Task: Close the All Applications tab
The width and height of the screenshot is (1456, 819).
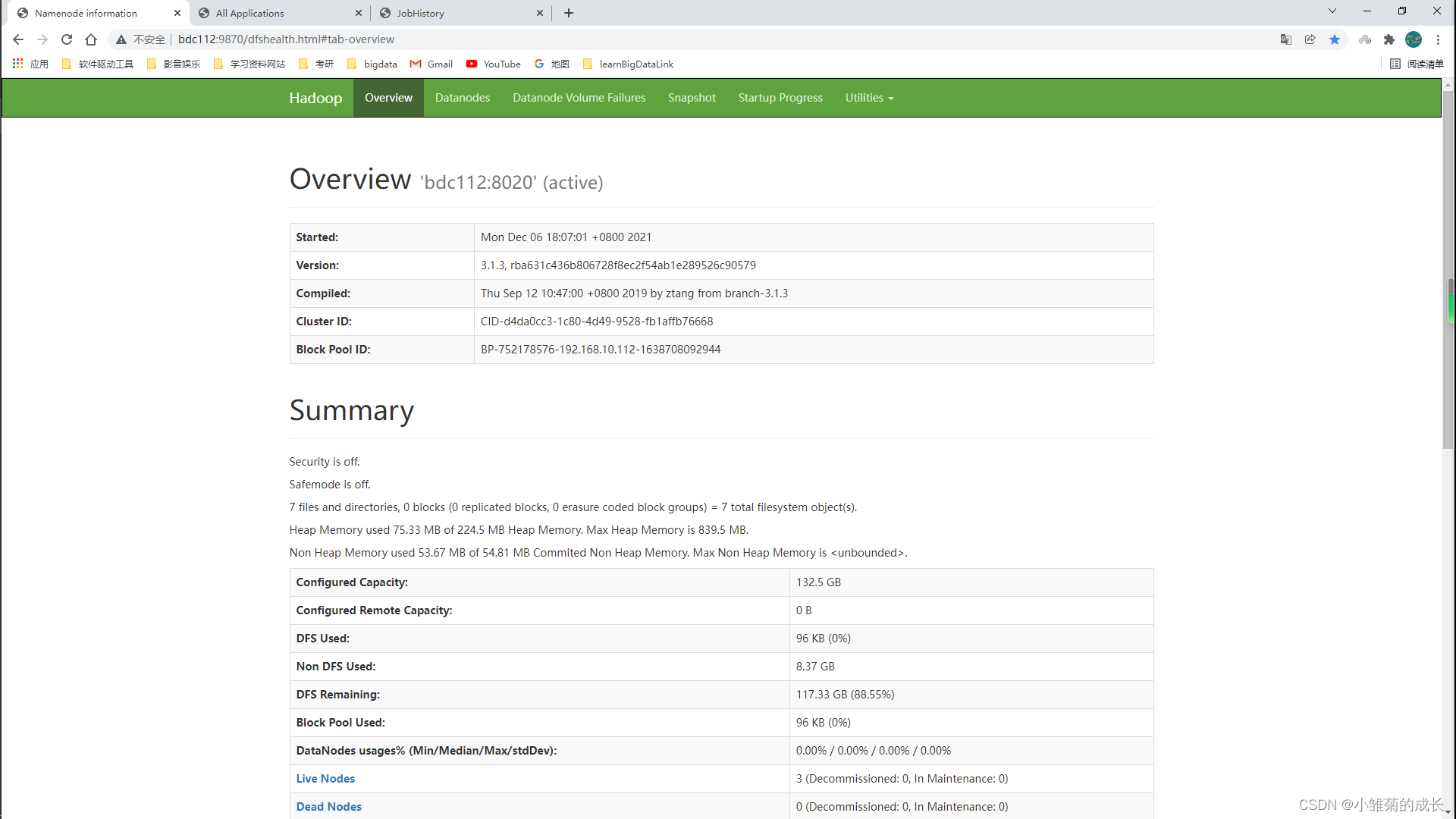Action: [x=359, y=13]
